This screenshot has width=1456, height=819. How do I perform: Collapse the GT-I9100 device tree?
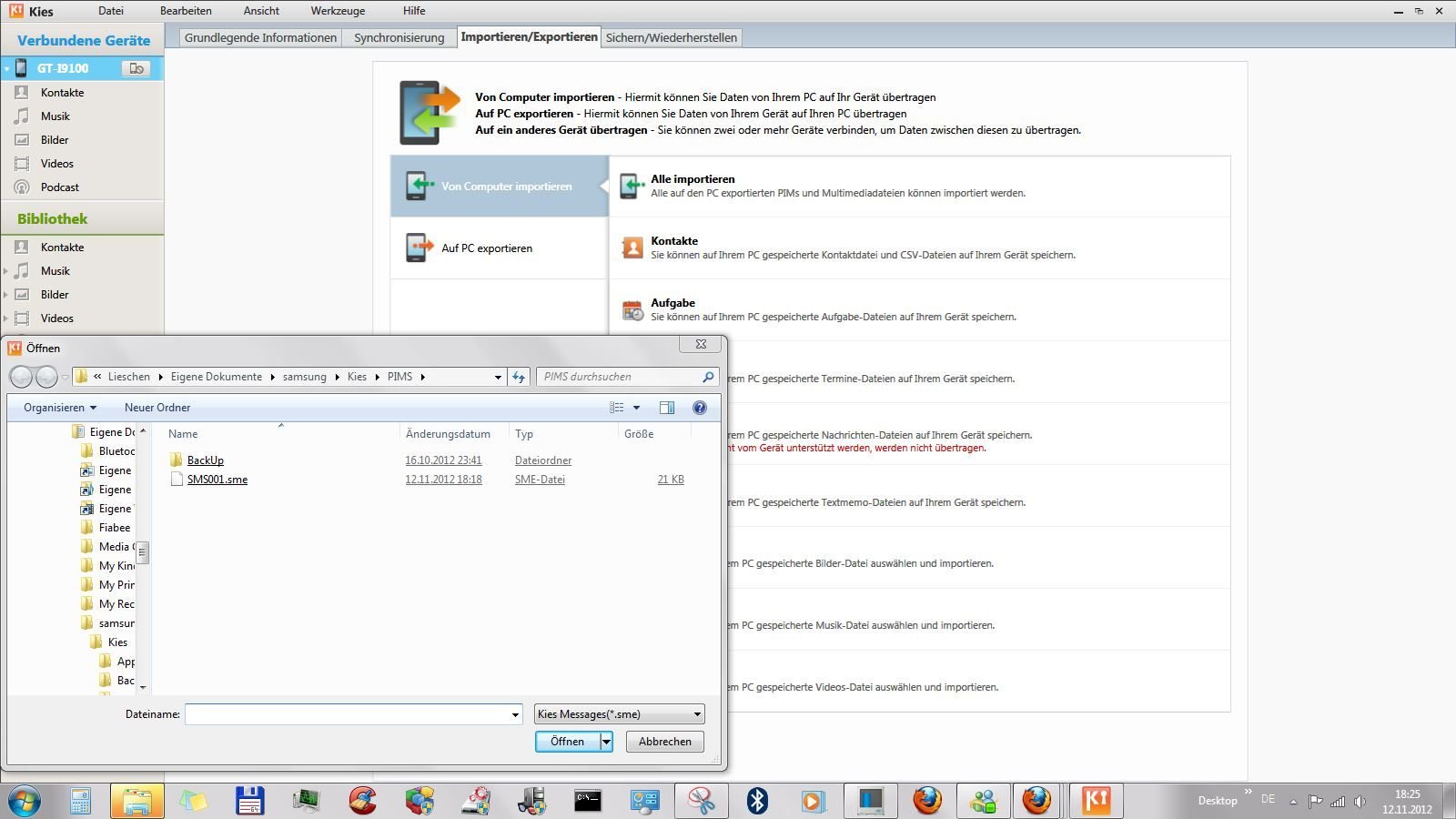click(6, 68)
